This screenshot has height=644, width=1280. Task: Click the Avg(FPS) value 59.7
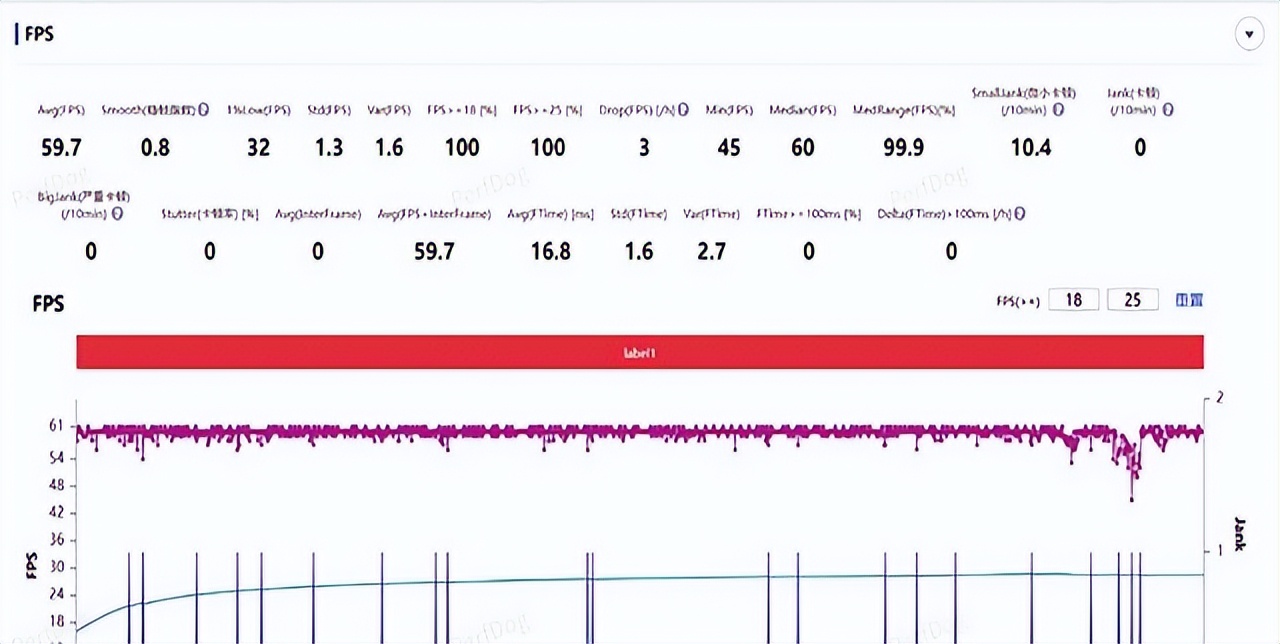pos(61,148)
